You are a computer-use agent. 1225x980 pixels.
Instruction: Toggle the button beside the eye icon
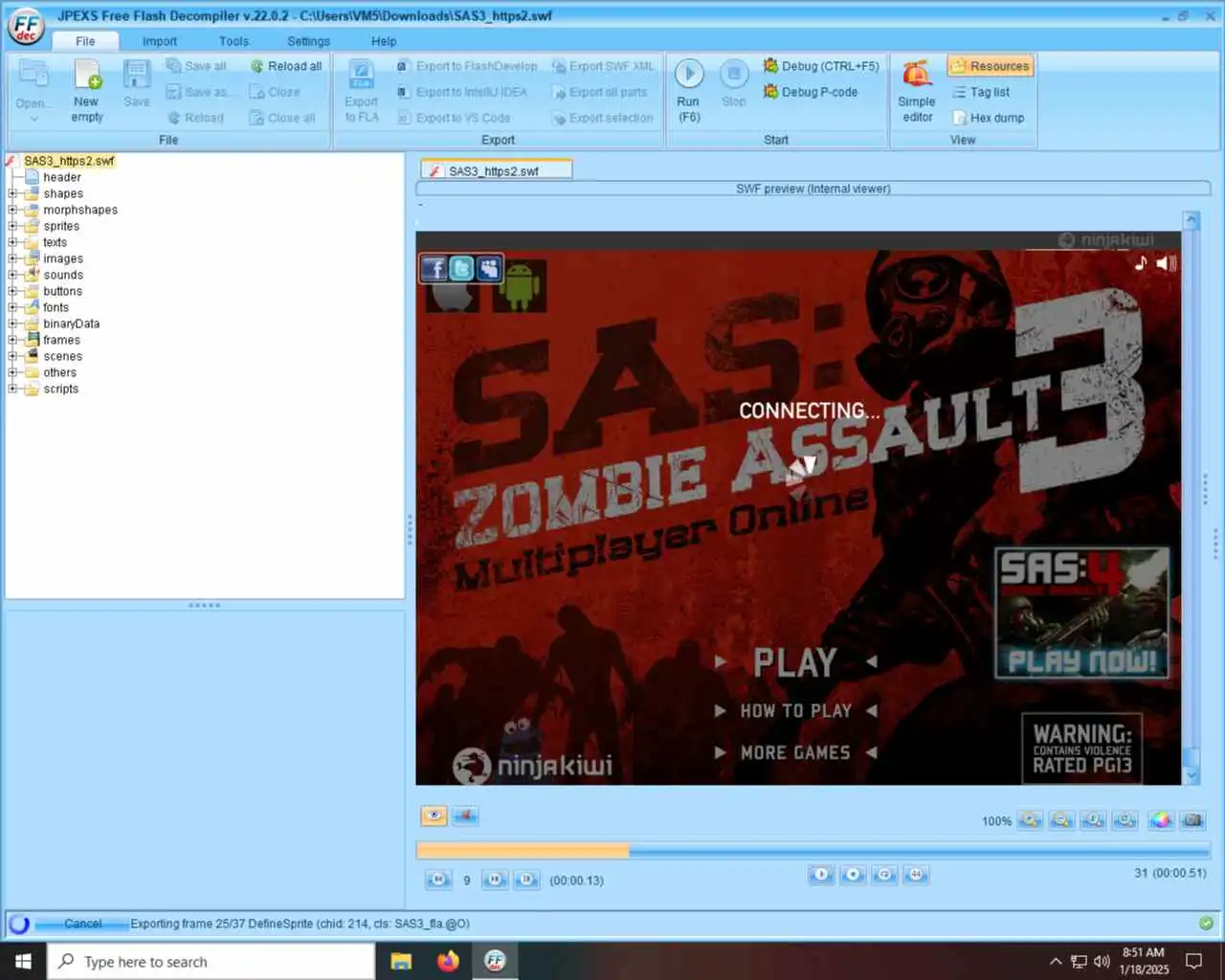coord(465,815)
